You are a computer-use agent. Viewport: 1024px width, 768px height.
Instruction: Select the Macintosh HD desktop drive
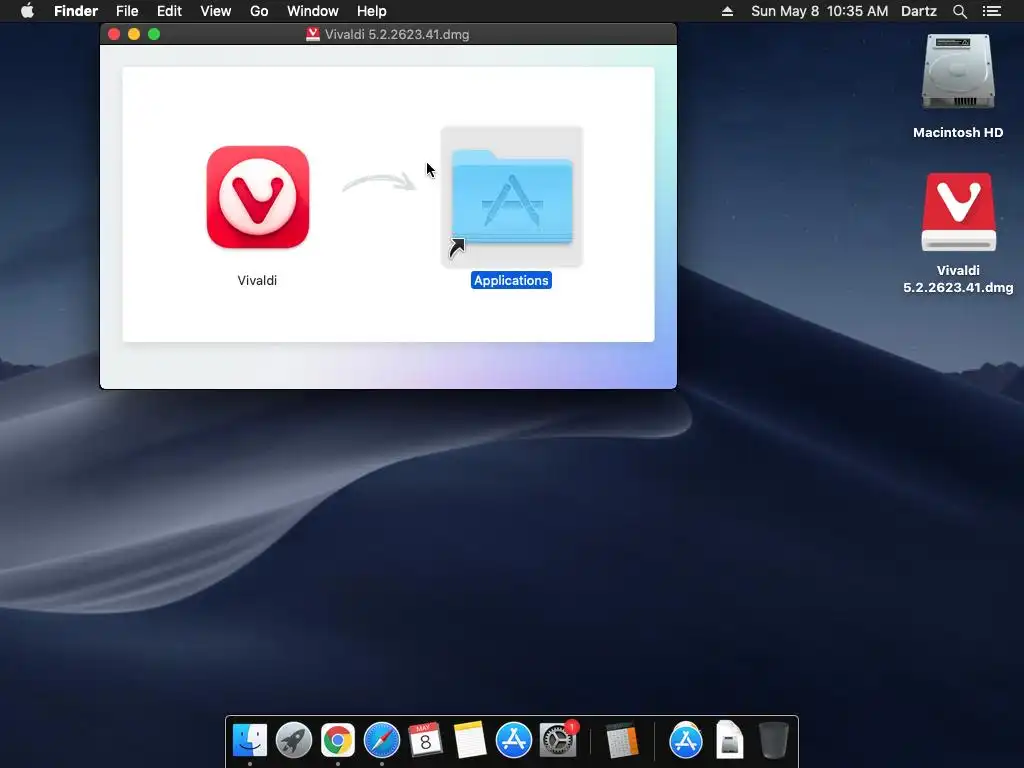point(958,72)
